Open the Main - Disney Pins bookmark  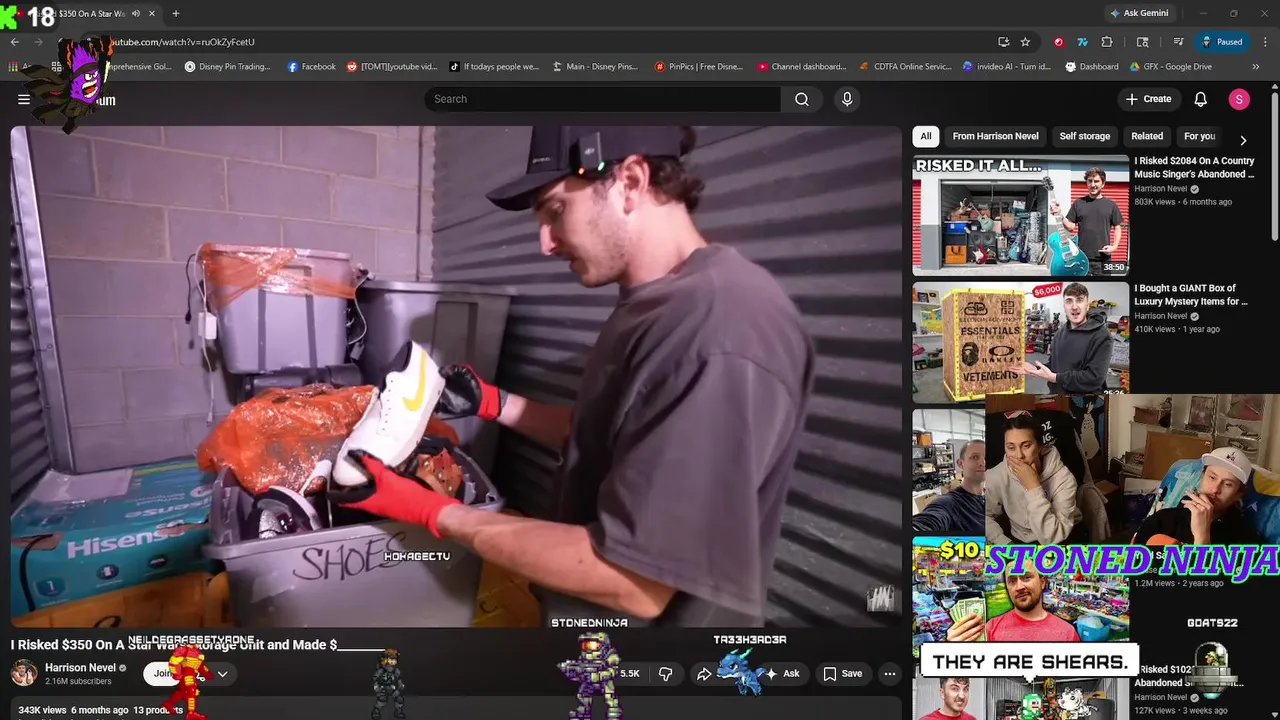pos(596,67)
